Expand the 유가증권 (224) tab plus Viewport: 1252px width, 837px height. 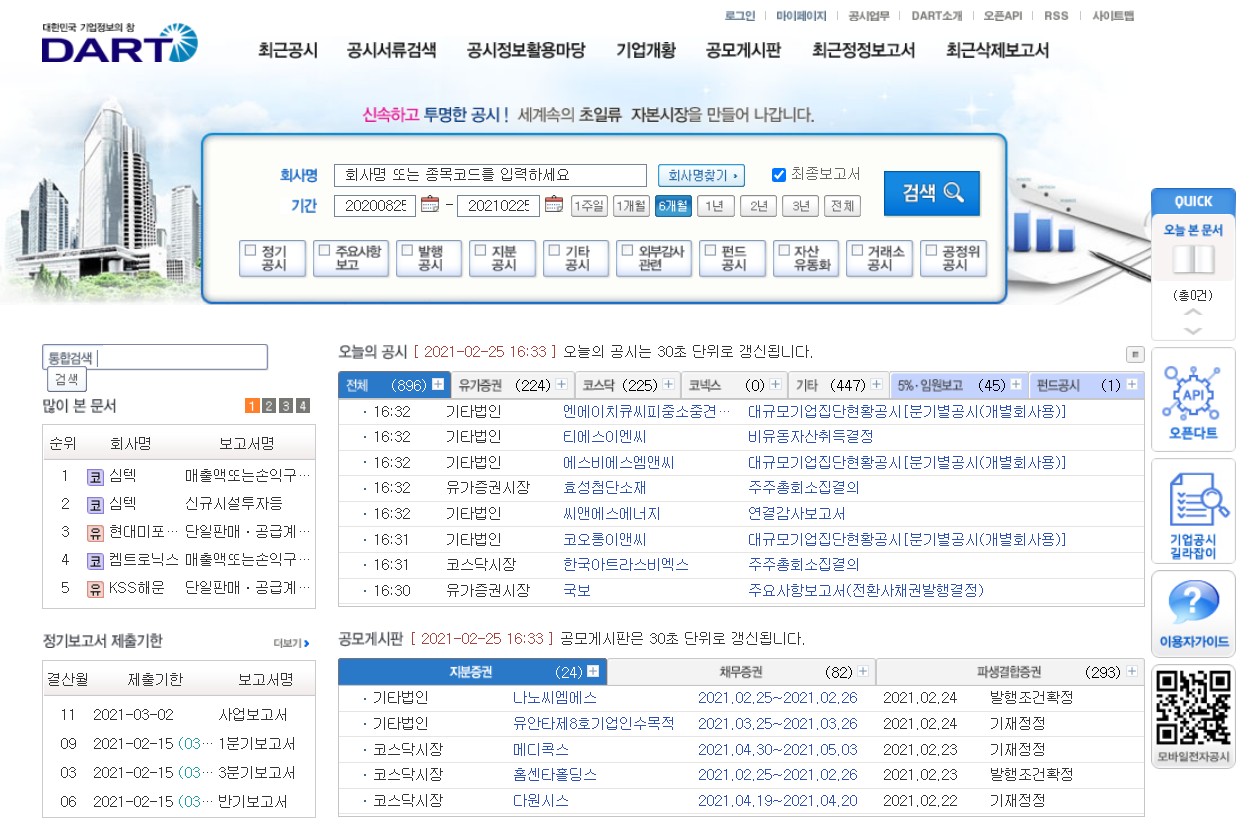561,385
